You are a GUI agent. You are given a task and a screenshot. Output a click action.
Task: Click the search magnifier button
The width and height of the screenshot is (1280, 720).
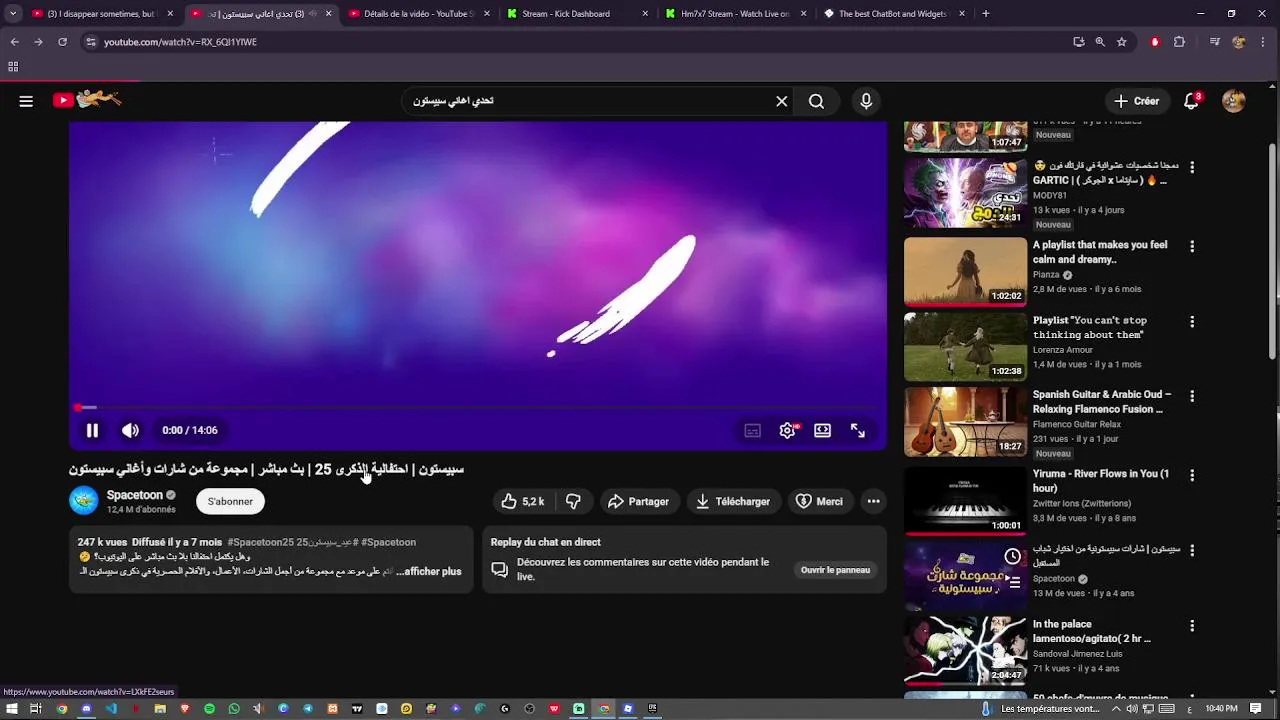pos(816,101)
